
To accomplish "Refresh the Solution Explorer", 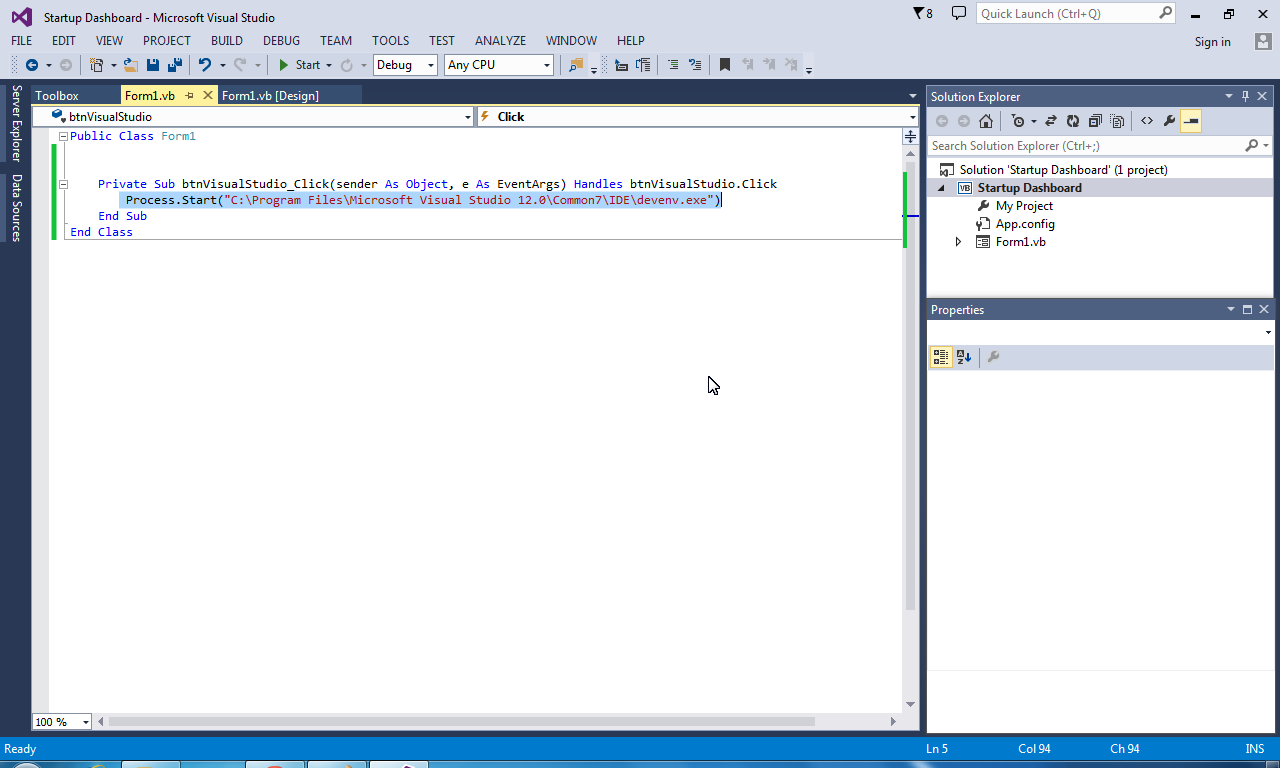I will pyautogui.click(x=1072, y=120).
